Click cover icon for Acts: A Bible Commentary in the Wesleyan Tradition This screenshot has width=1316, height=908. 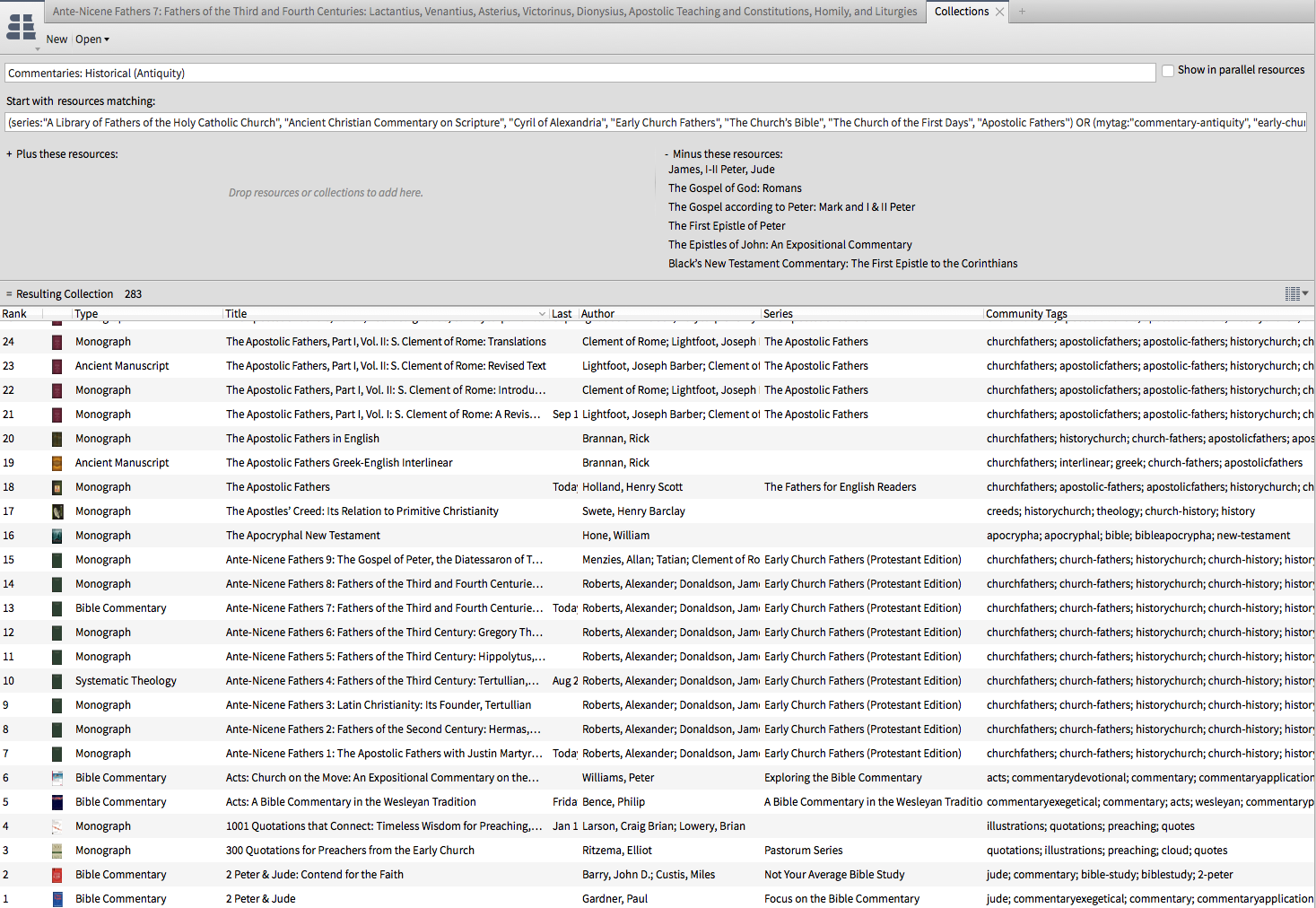click(57, 802)
